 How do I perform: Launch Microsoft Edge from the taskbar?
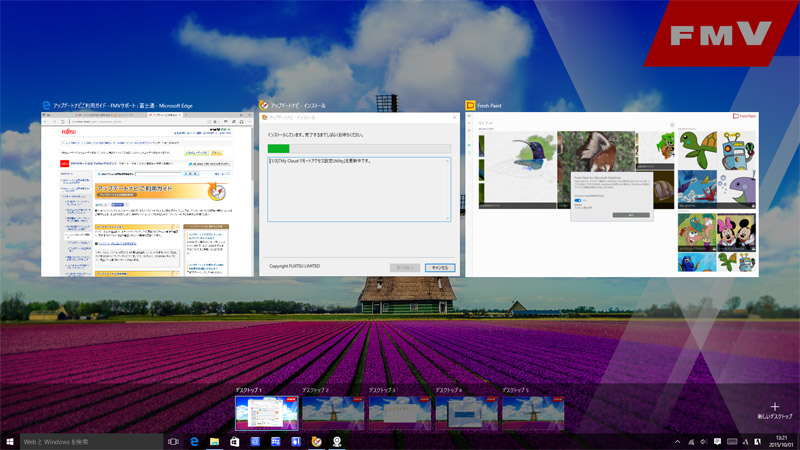point(194,441)
